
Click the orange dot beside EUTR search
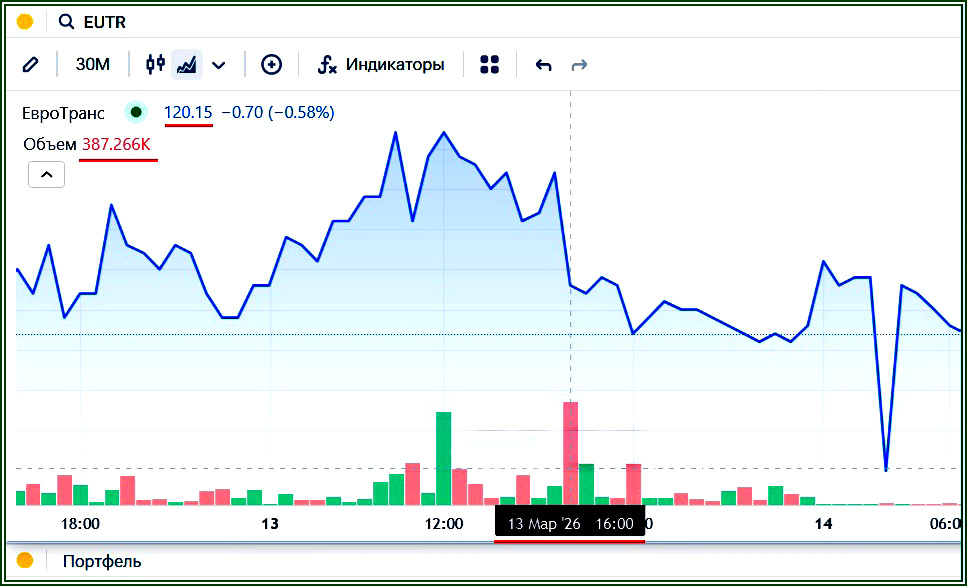coord(25,22)
